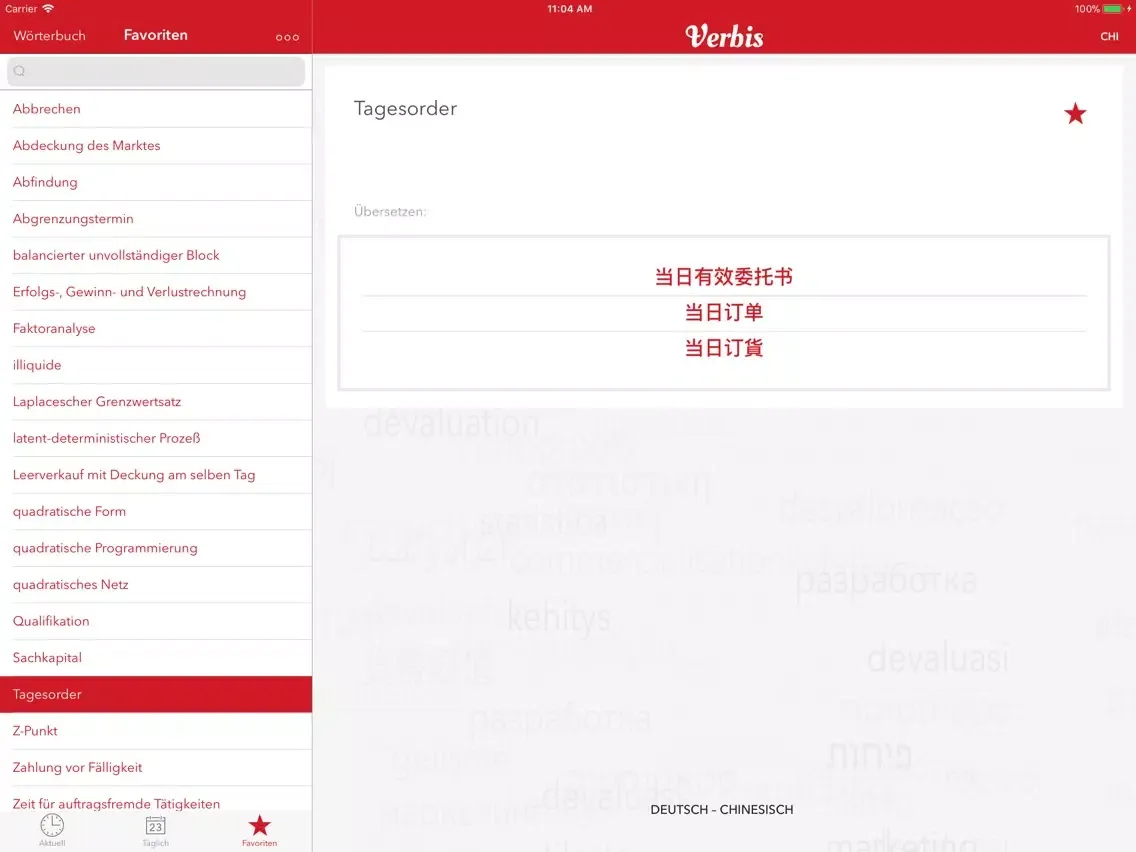Click the Wi-Fi status icon

tap(48, 9)
